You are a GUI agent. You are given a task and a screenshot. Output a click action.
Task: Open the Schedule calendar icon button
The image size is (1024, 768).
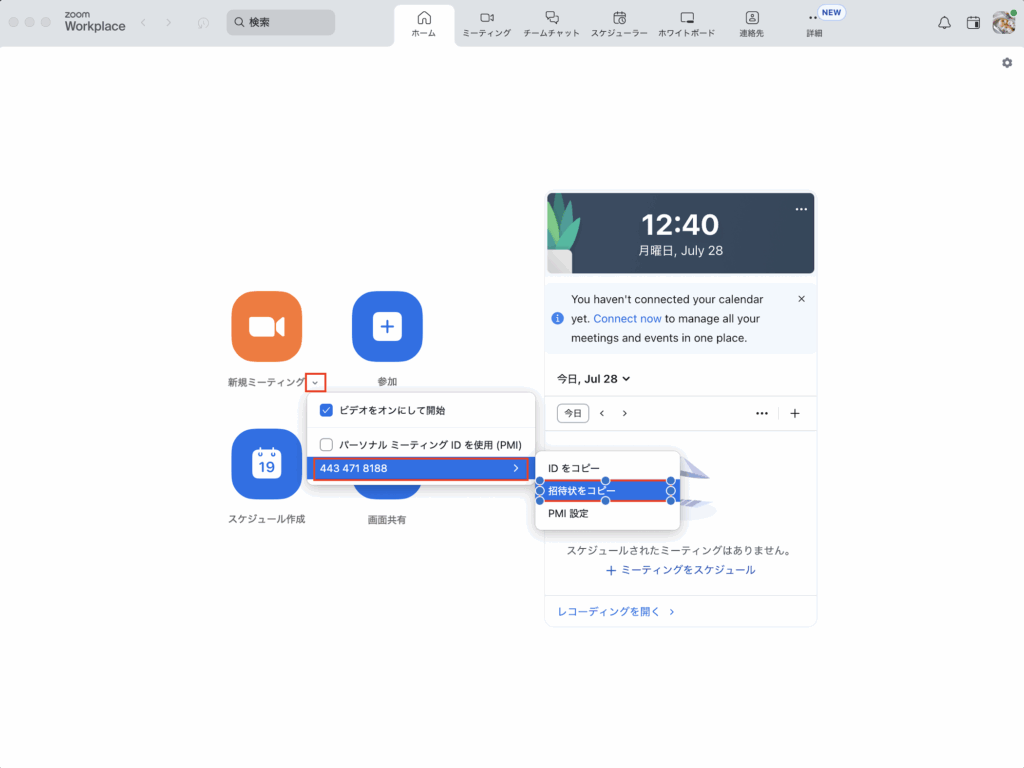(266, 464)
